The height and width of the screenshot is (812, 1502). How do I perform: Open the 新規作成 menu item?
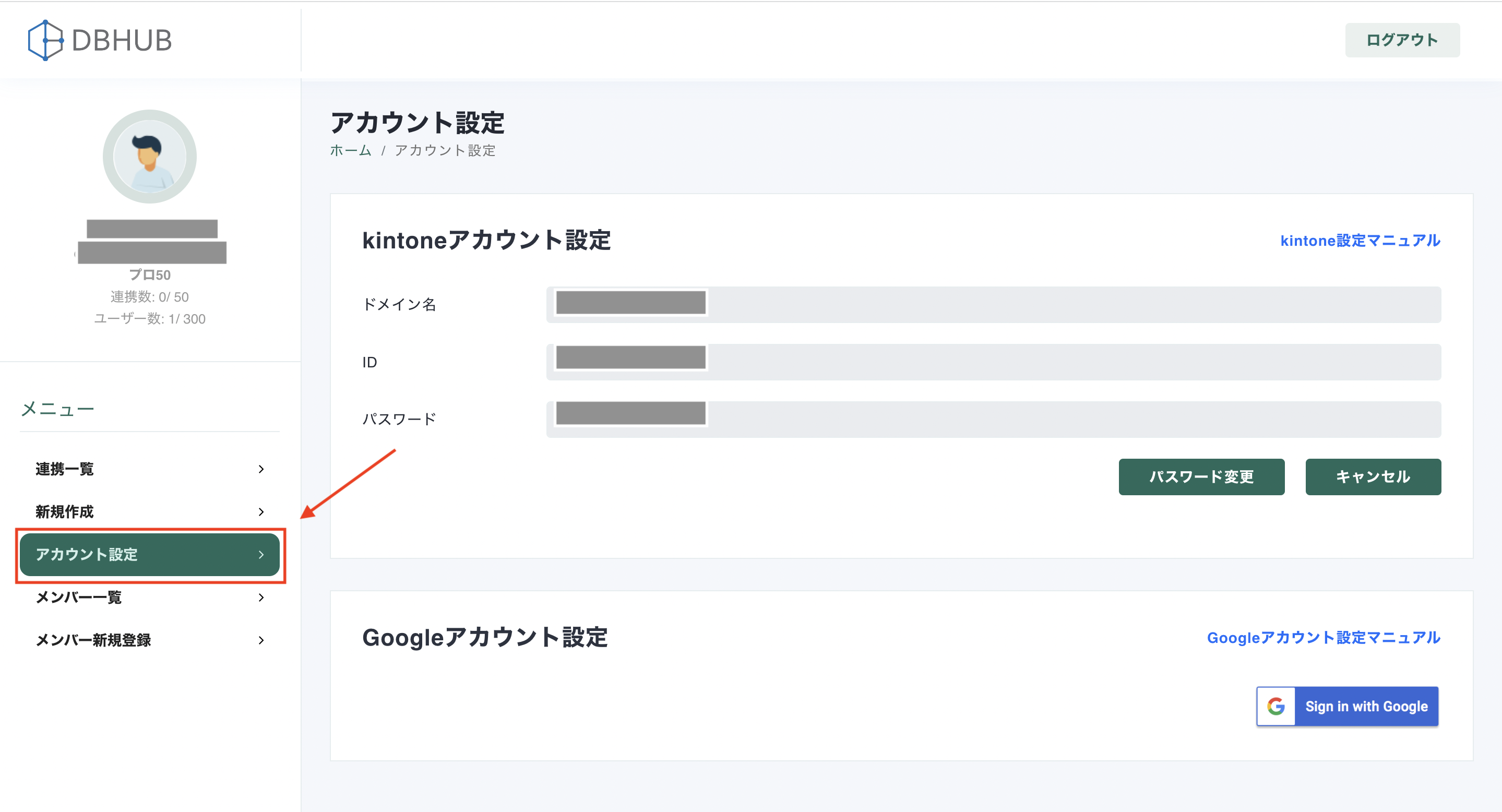click(x=64, y=512)
